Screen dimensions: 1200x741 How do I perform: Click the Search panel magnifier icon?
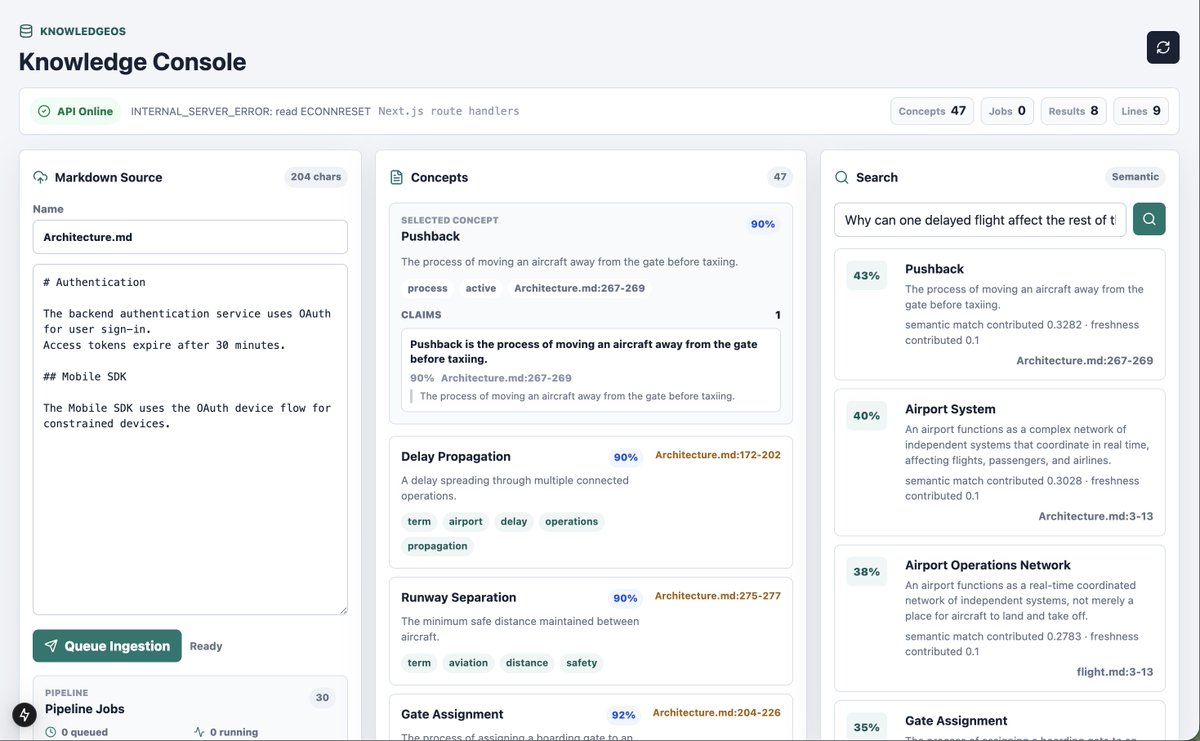point(841,177)
